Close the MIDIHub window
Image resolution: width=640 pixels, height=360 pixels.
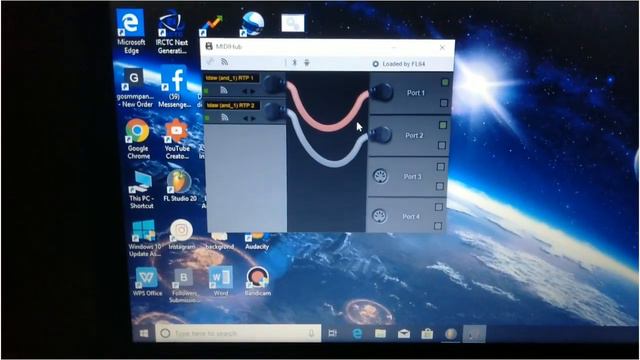click(442, 48)
